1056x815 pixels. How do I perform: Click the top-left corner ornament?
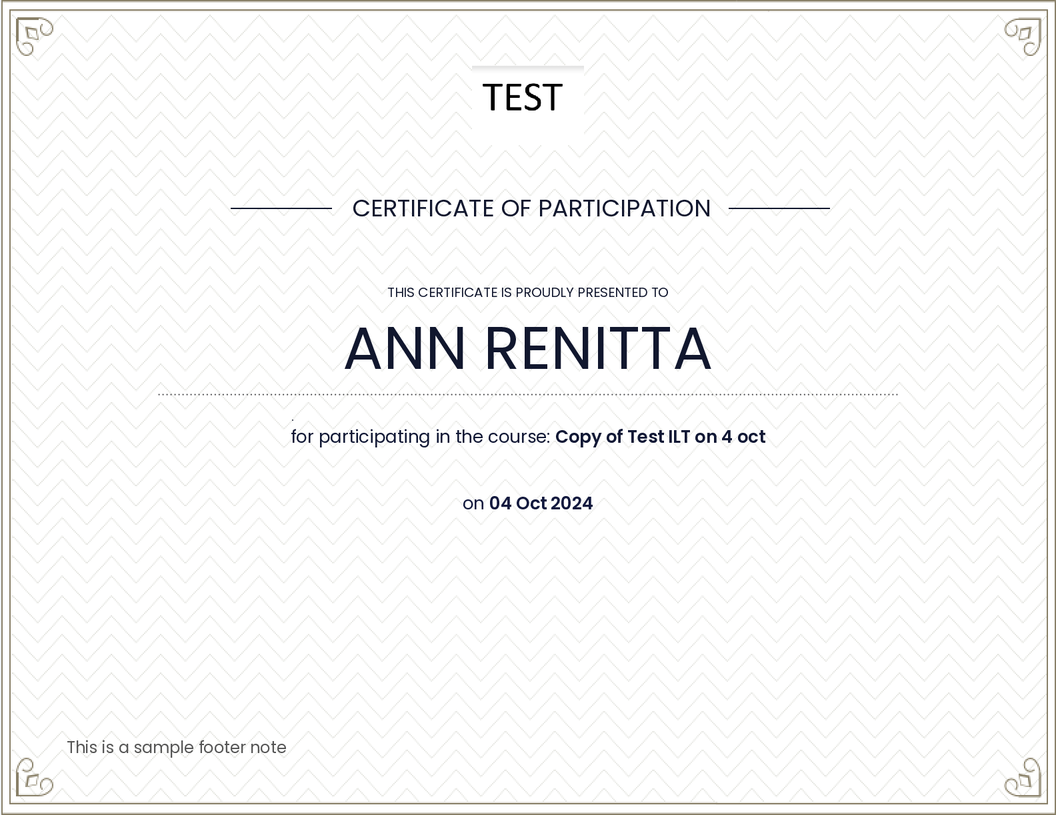(x=34, y=36)
